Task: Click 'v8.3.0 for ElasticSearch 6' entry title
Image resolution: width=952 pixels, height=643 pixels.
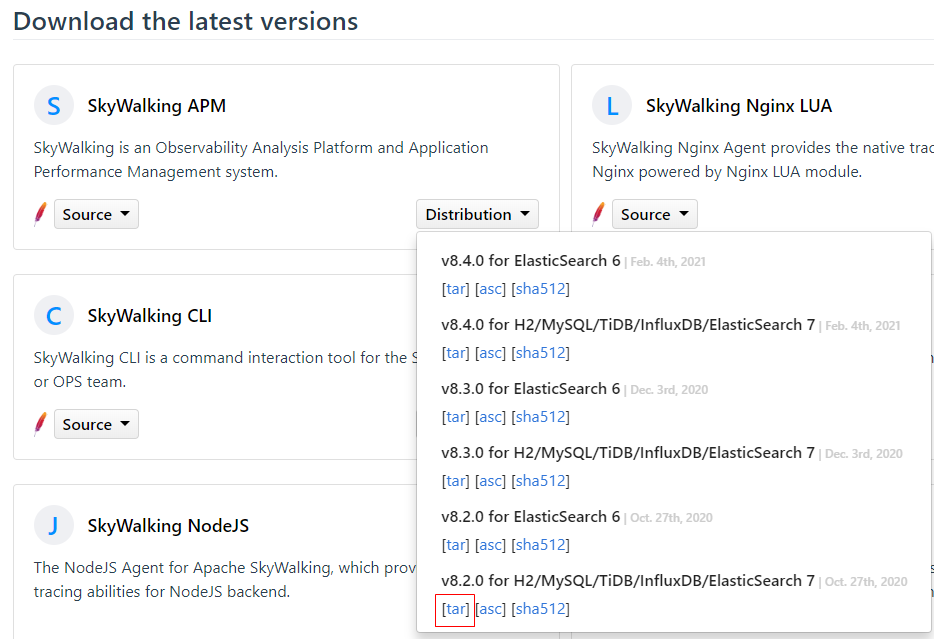Action: tap(531, 389)
